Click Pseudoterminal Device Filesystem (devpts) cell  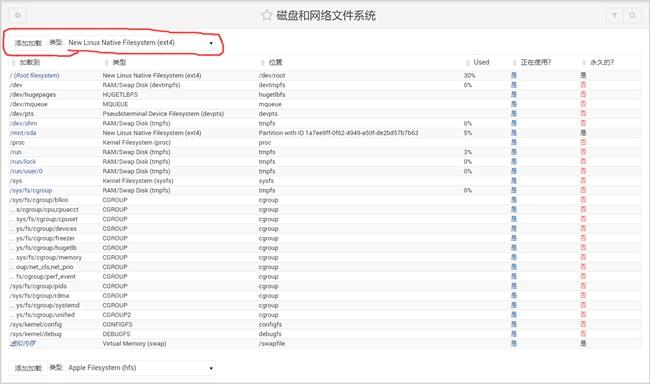tap(163, 114)
